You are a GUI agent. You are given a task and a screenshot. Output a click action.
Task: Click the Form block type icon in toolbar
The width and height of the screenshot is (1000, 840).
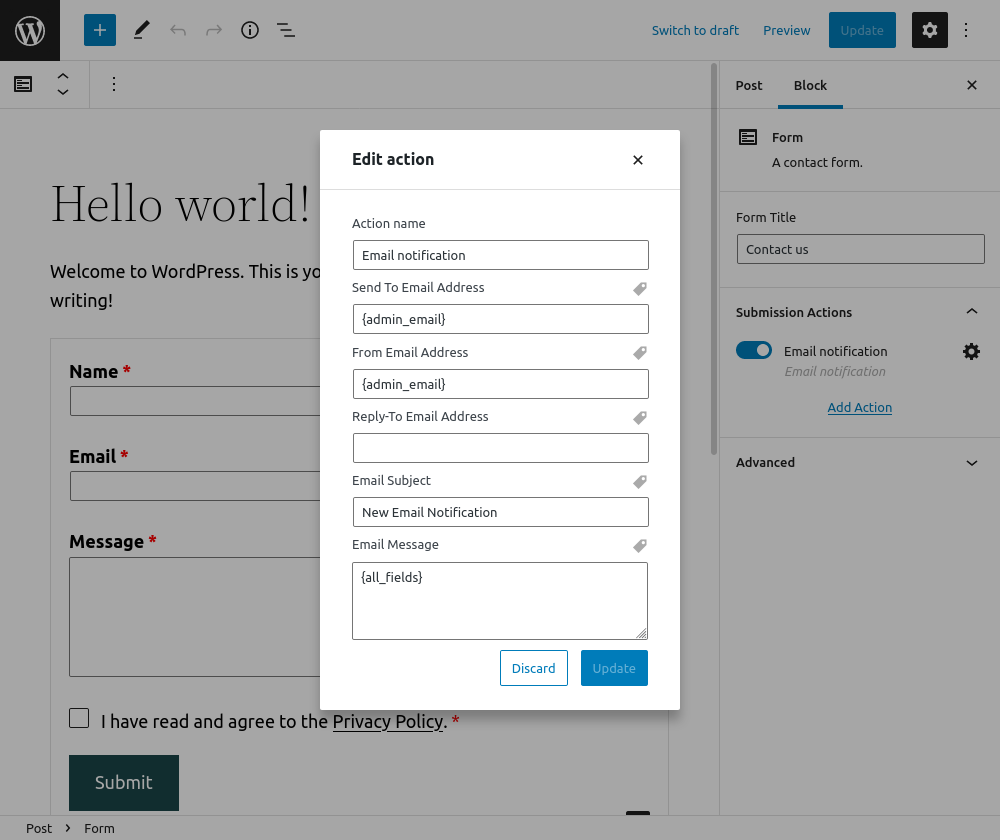click(23, 84)
